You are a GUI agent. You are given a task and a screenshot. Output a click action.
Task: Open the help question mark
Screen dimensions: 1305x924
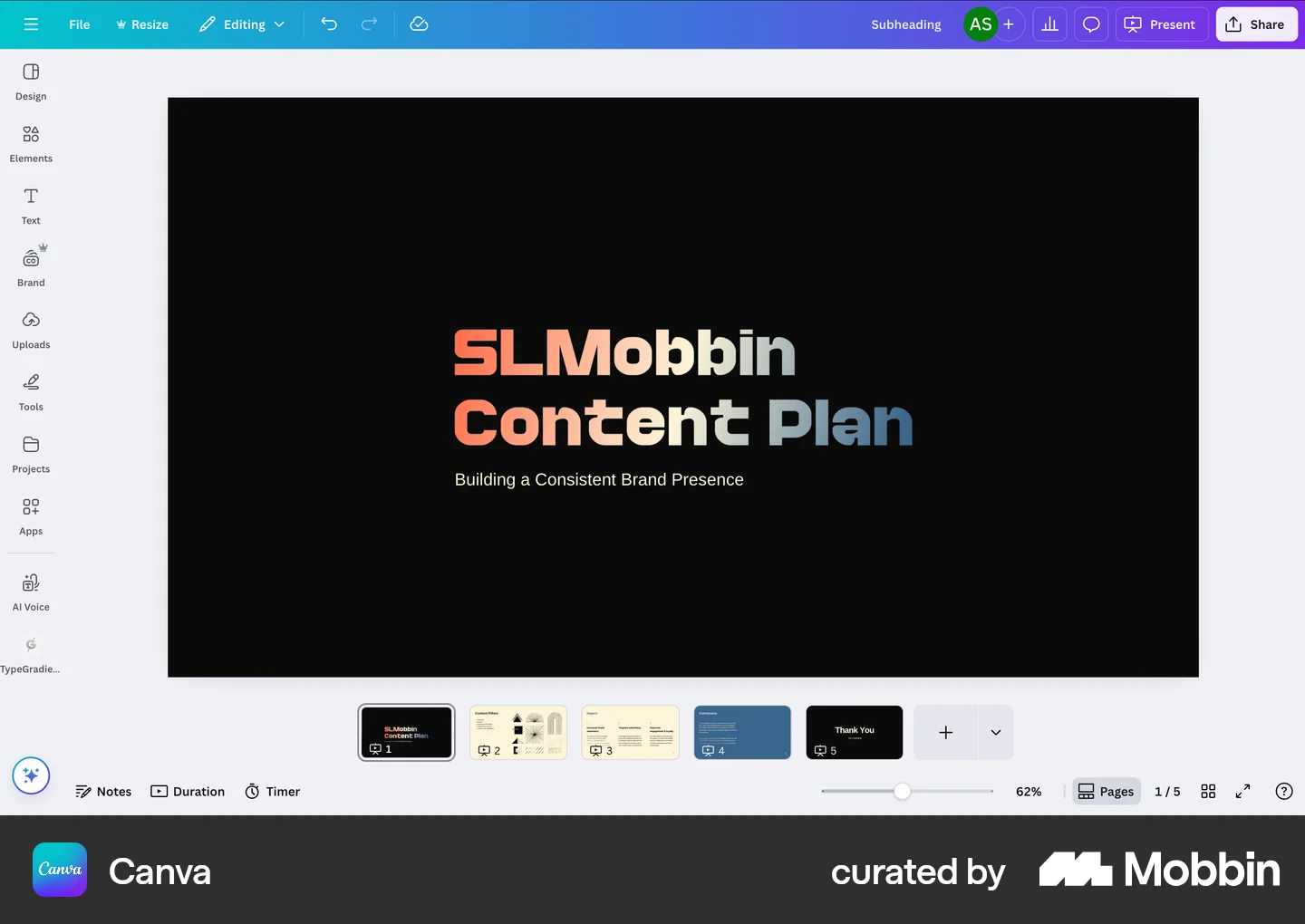(x=1283, y=792)
